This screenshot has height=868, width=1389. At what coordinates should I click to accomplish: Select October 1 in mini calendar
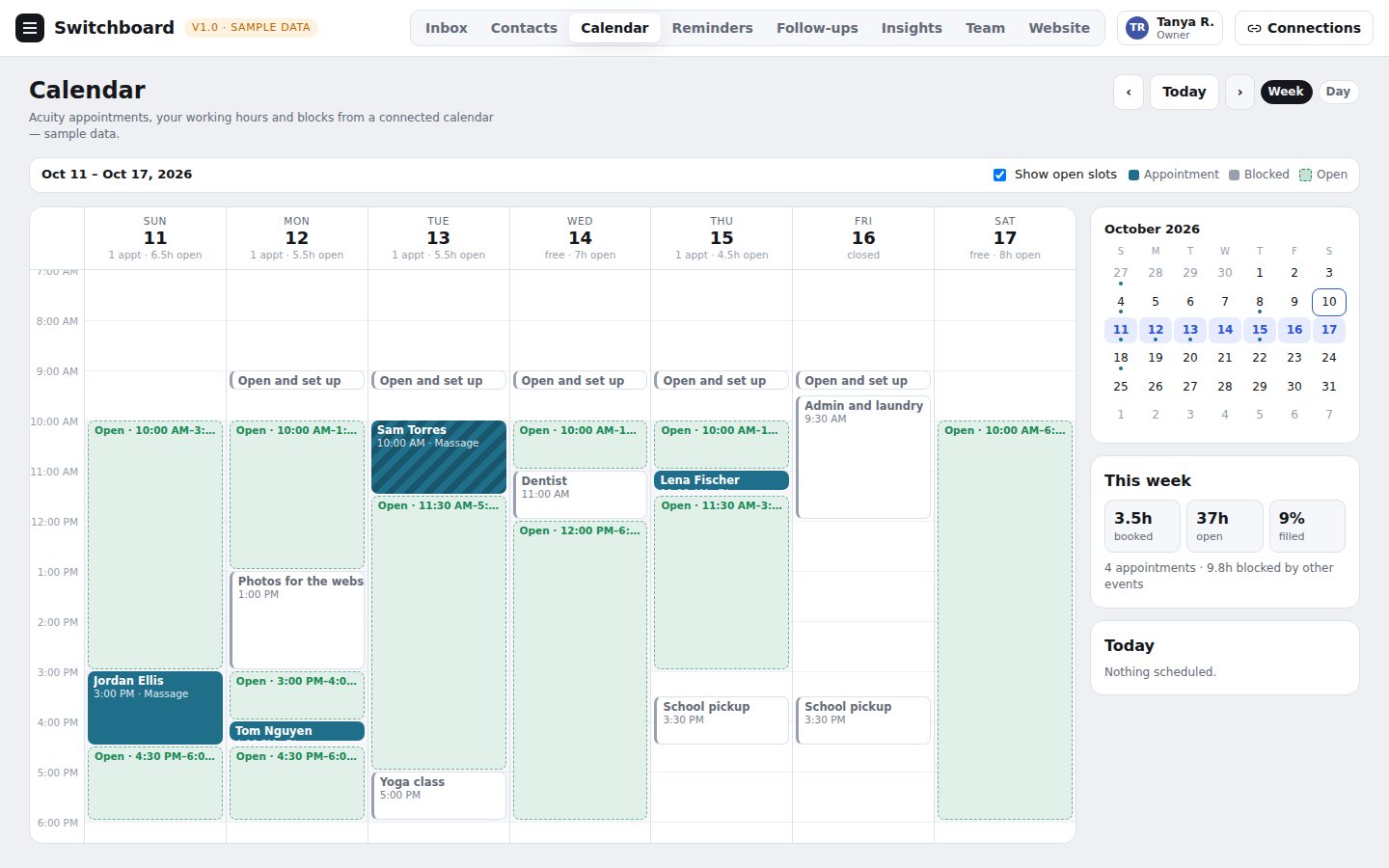tap(1260, 273)
